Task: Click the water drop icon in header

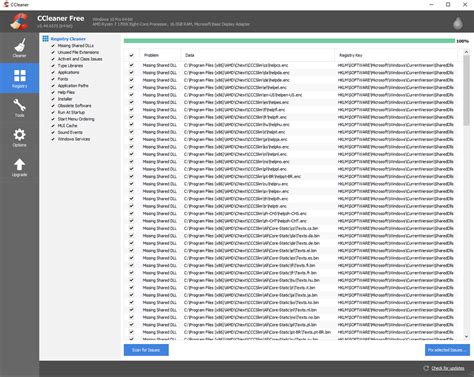Action: [458, 23]
